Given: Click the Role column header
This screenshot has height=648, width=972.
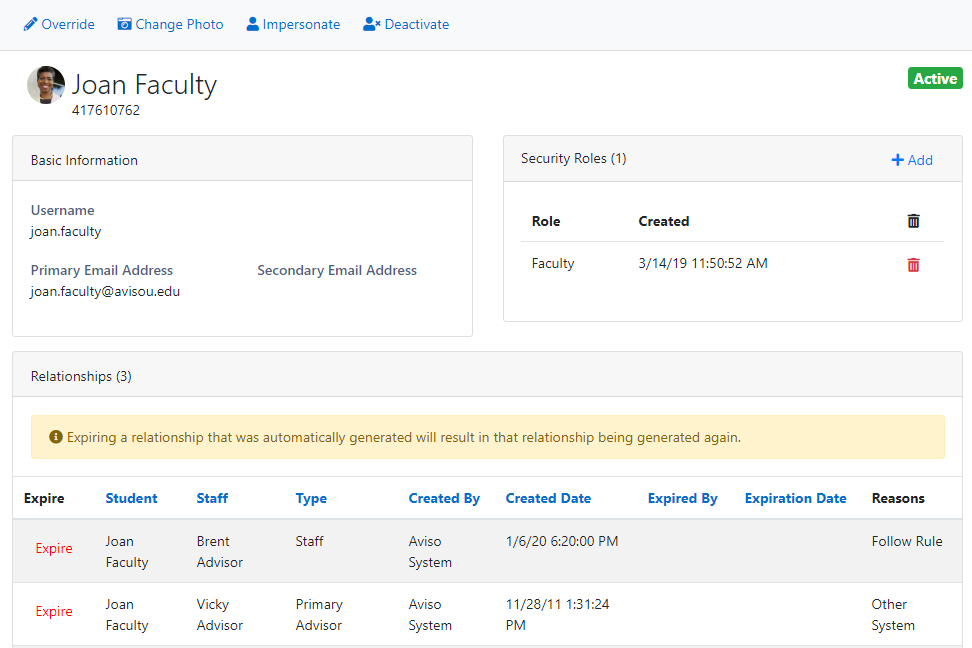Looking at the screenshot, I should pos(546,221).
